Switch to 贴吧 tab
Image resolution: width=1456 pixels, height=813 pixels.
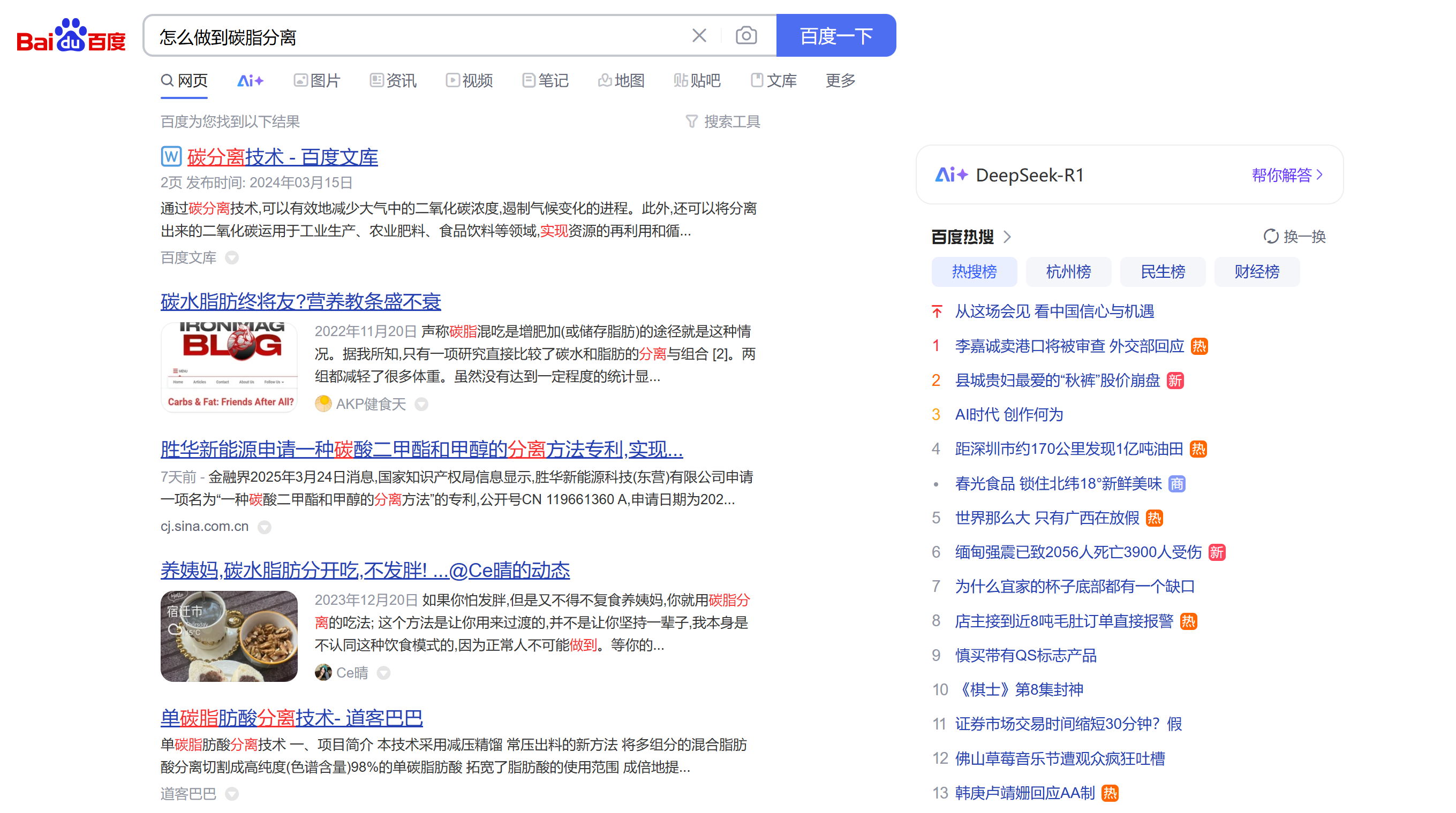697,81
